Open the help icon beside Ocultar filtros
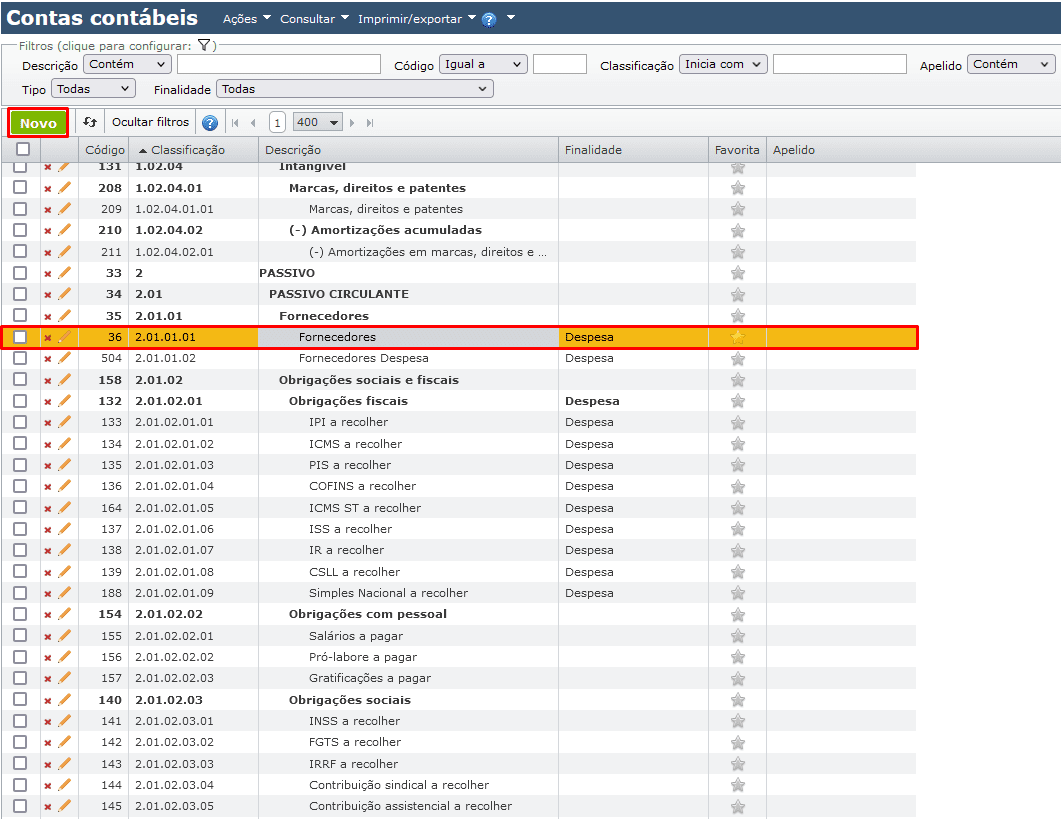 pos(210,123)
